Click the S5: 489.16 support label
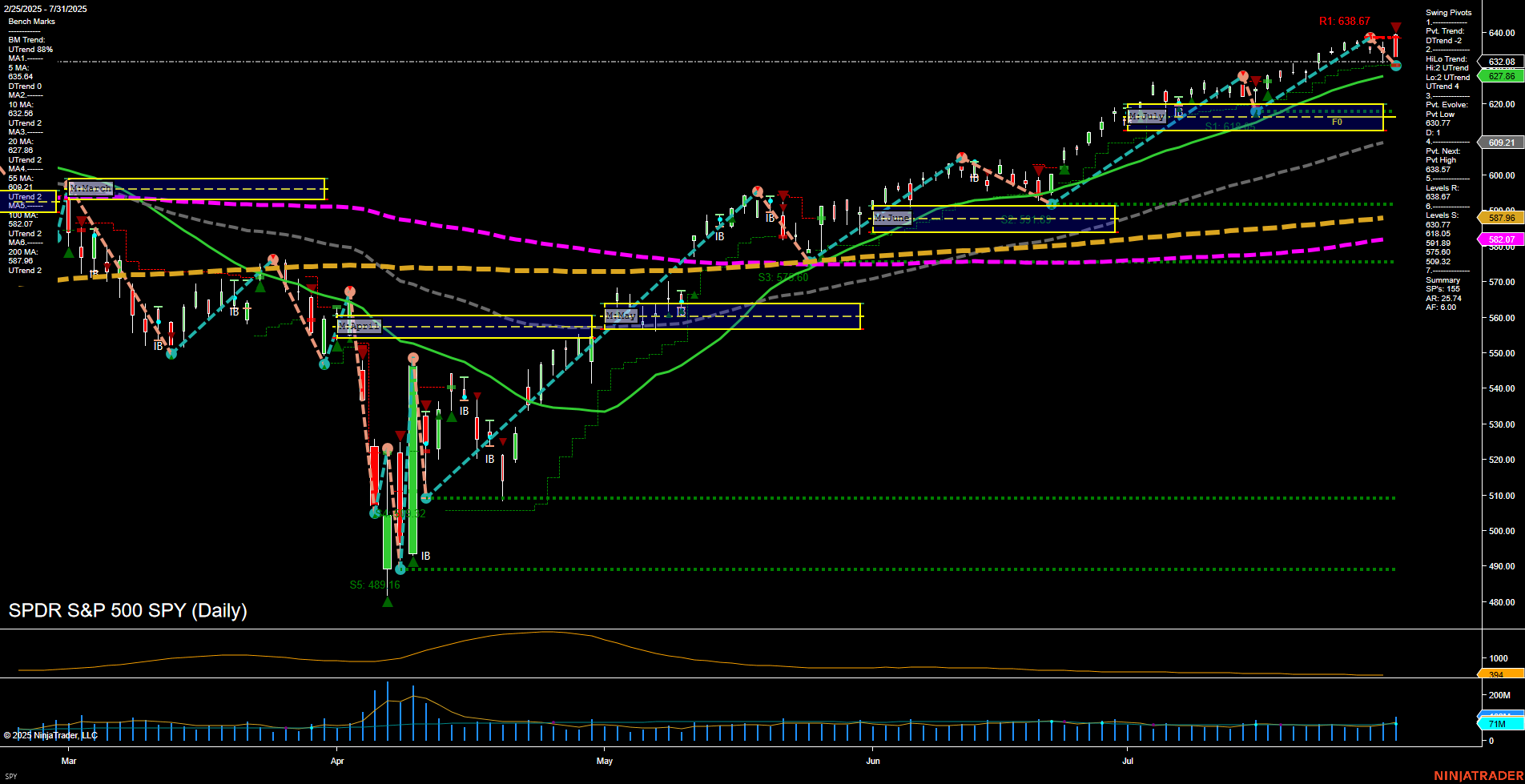 click(375, 585)
